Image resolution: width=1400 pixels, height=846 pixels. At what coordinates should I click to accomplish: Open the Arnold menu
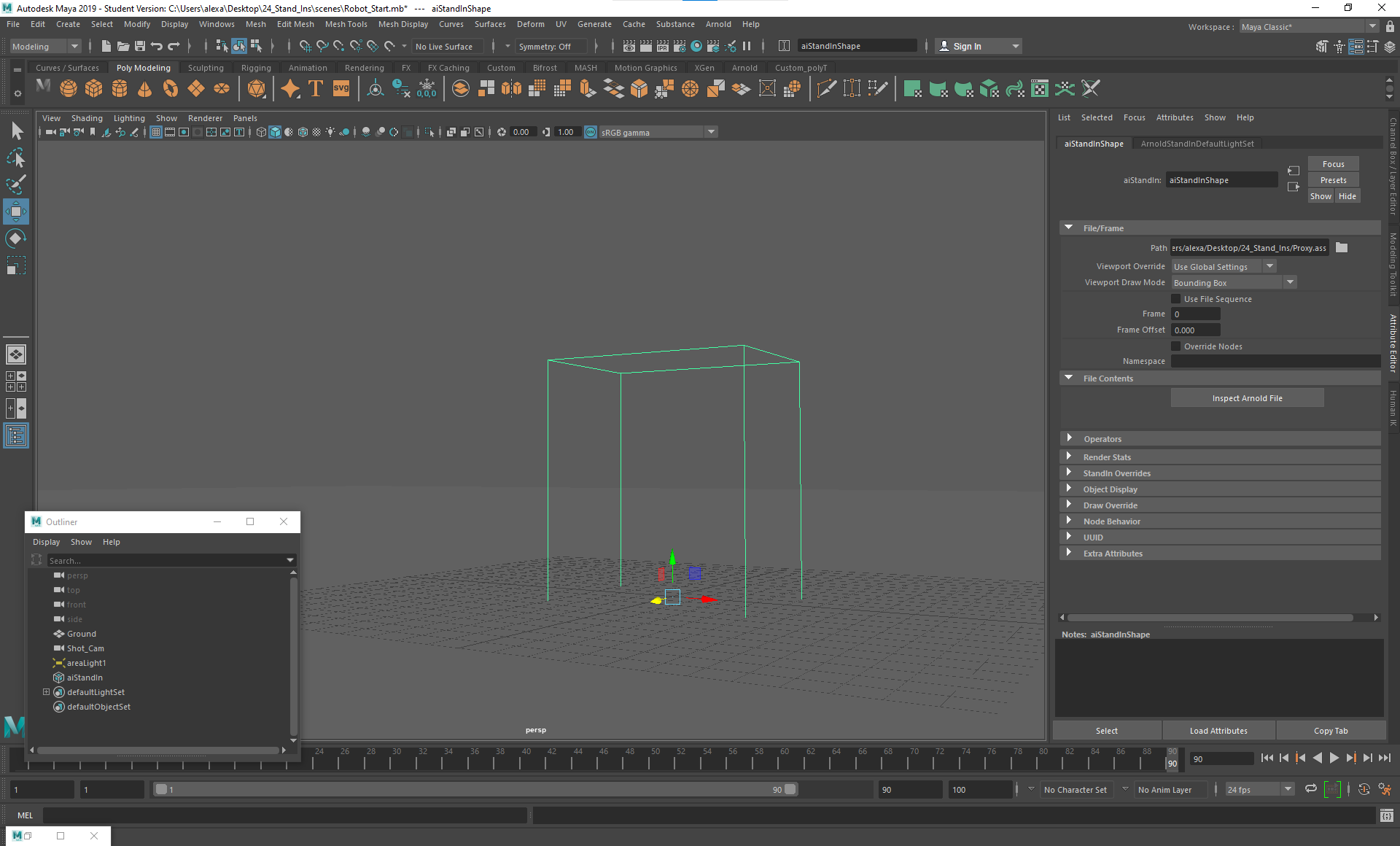(x=718, y=24)
